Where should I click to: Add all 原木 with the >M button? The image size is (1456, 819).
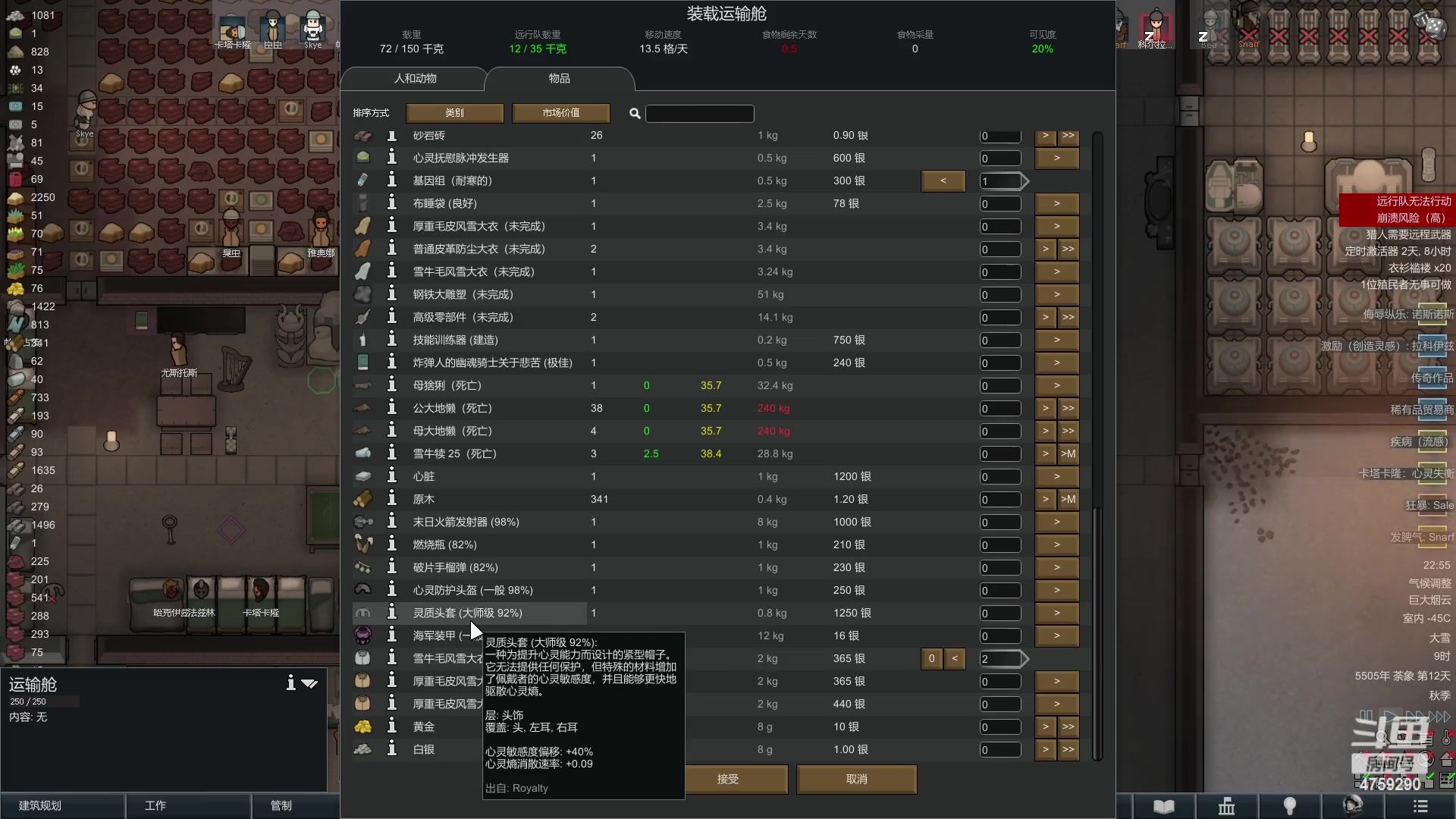[1068, 499]
